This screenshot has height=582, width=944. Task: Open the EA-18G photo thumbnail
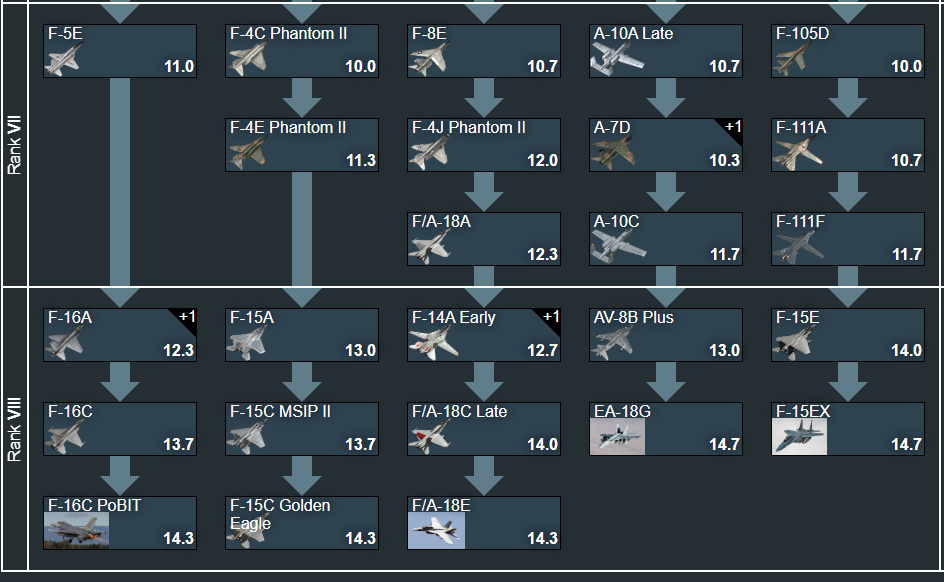click(x=617, y=437)
